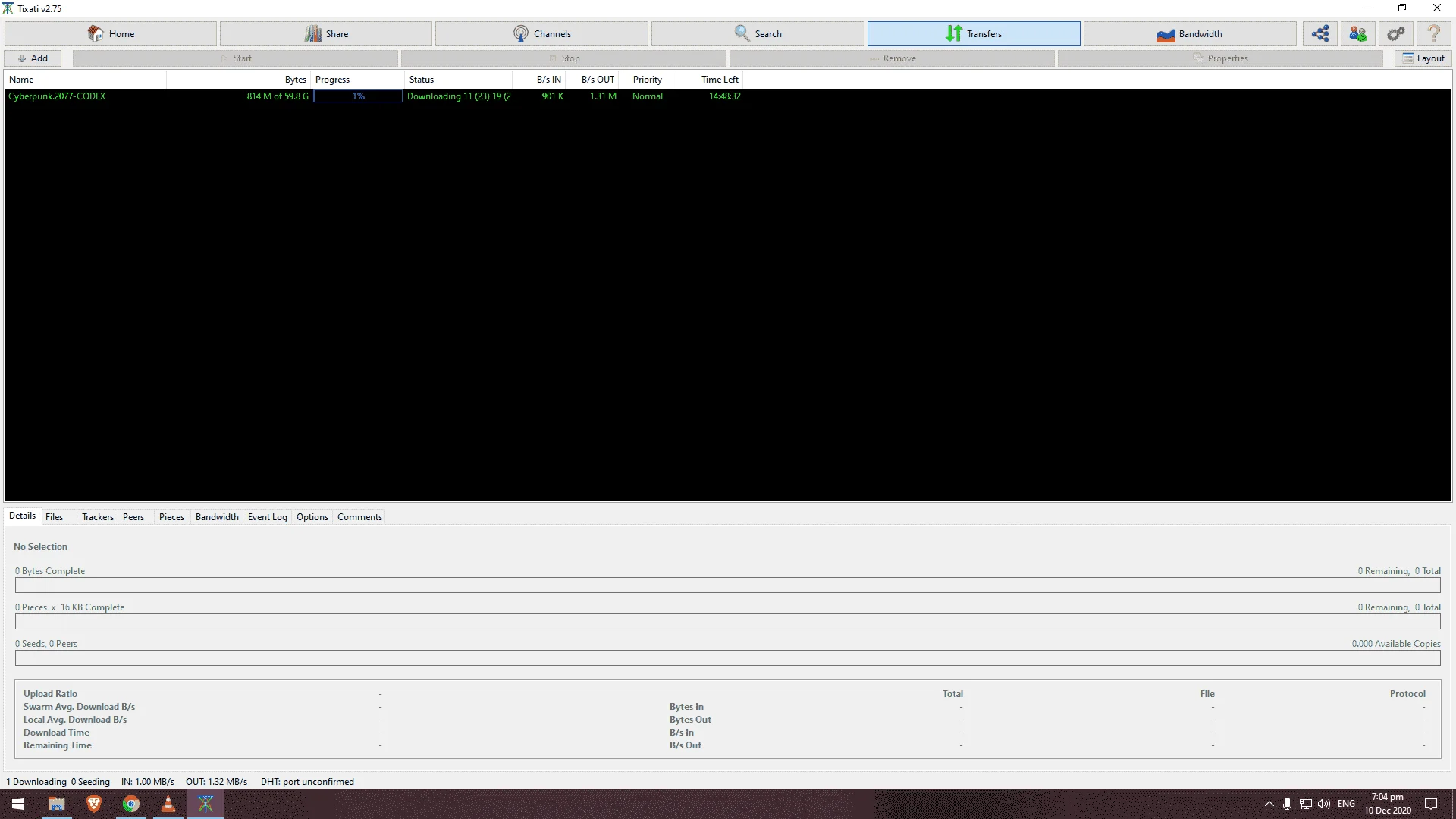Viewport: 1456px width, 819px height.
Task: Switch to the Trackers tab
Action: click(x=98, y=517)
